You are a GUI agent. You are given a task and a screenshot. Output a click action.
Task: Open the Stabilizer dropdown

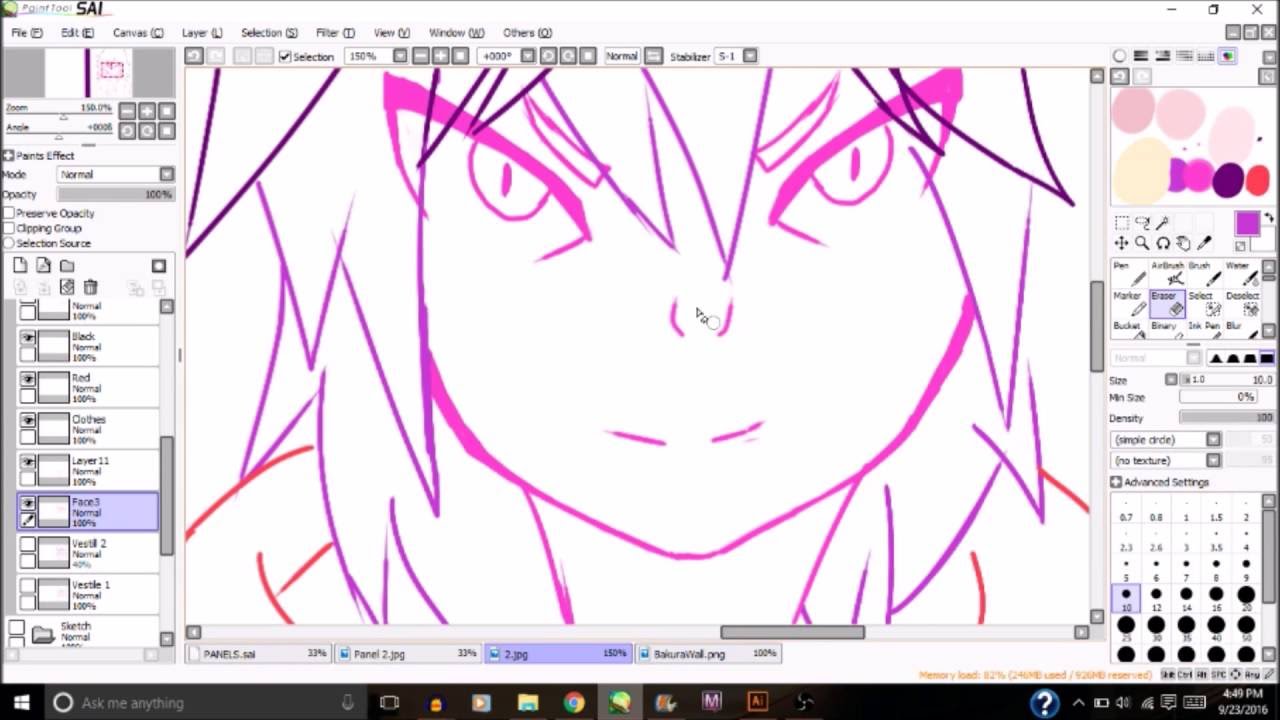point(750,56)
